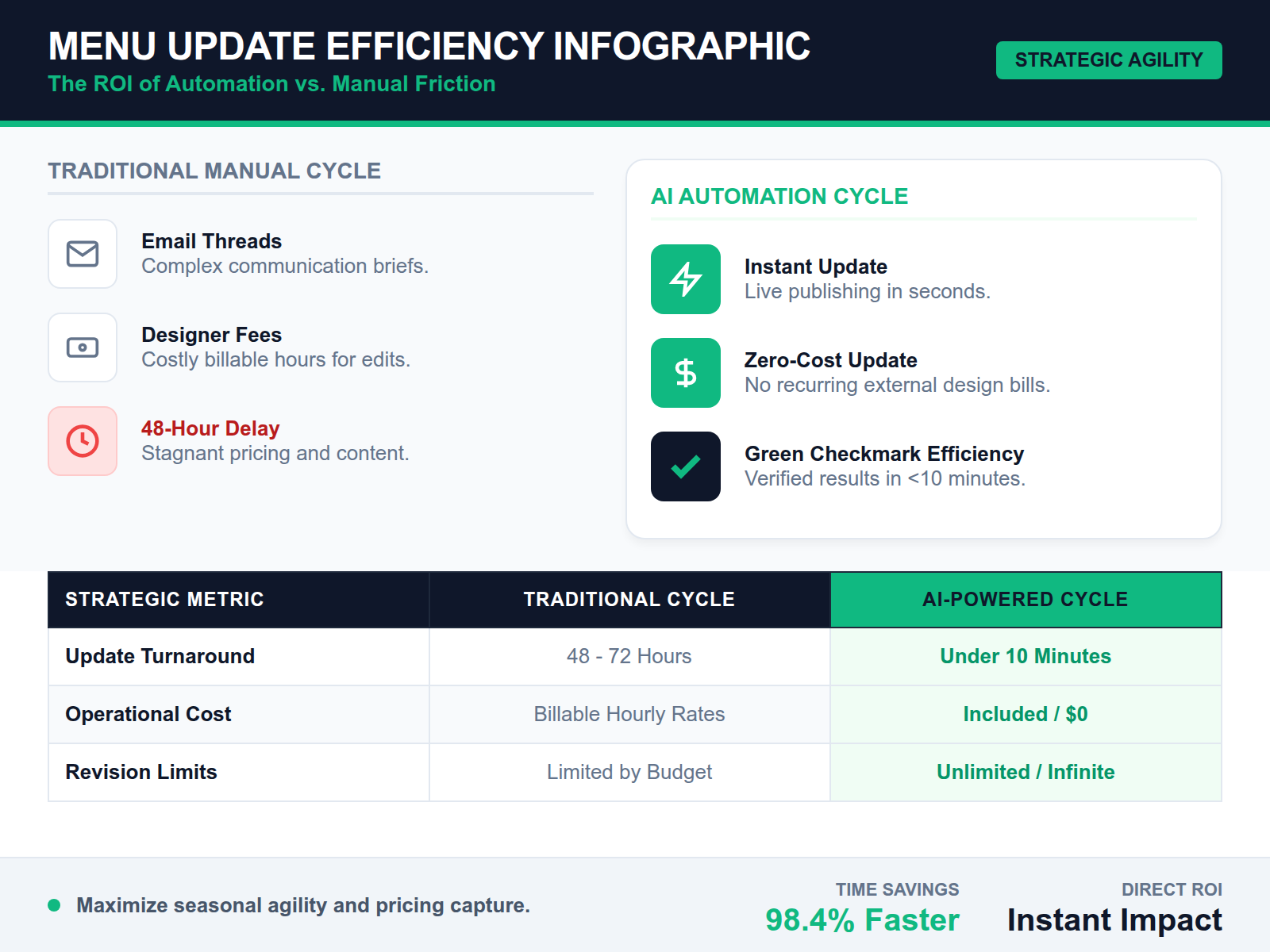Toggle the AI-POWERED CYCLE column header
The width and height of the screenshot is (1270, 952).
pyautogui.click(x=1024, y=600)
